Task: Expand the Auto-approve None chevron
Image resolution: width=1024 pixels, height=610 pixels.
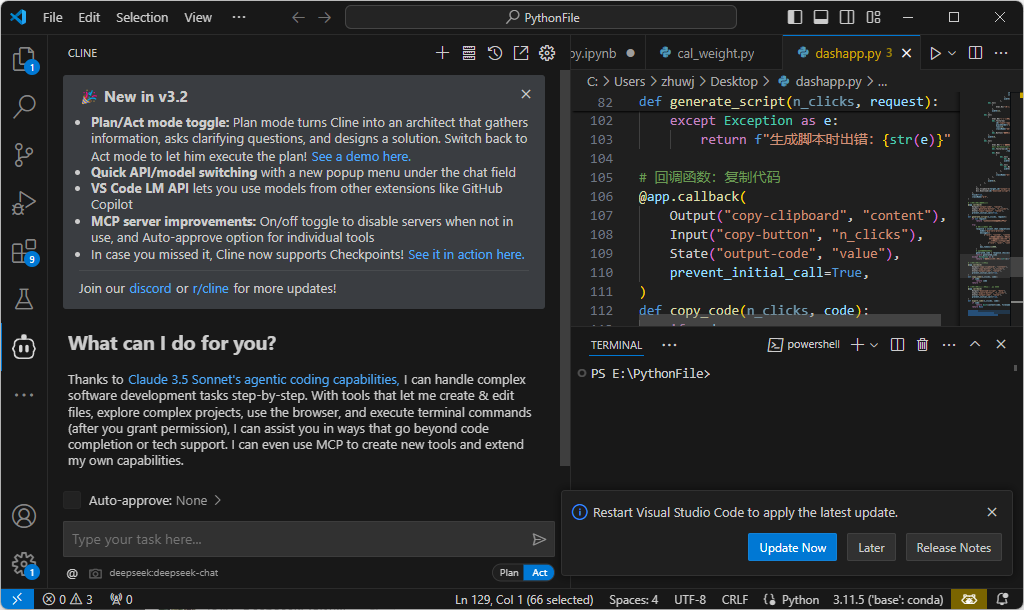Action: pos(217,500)
